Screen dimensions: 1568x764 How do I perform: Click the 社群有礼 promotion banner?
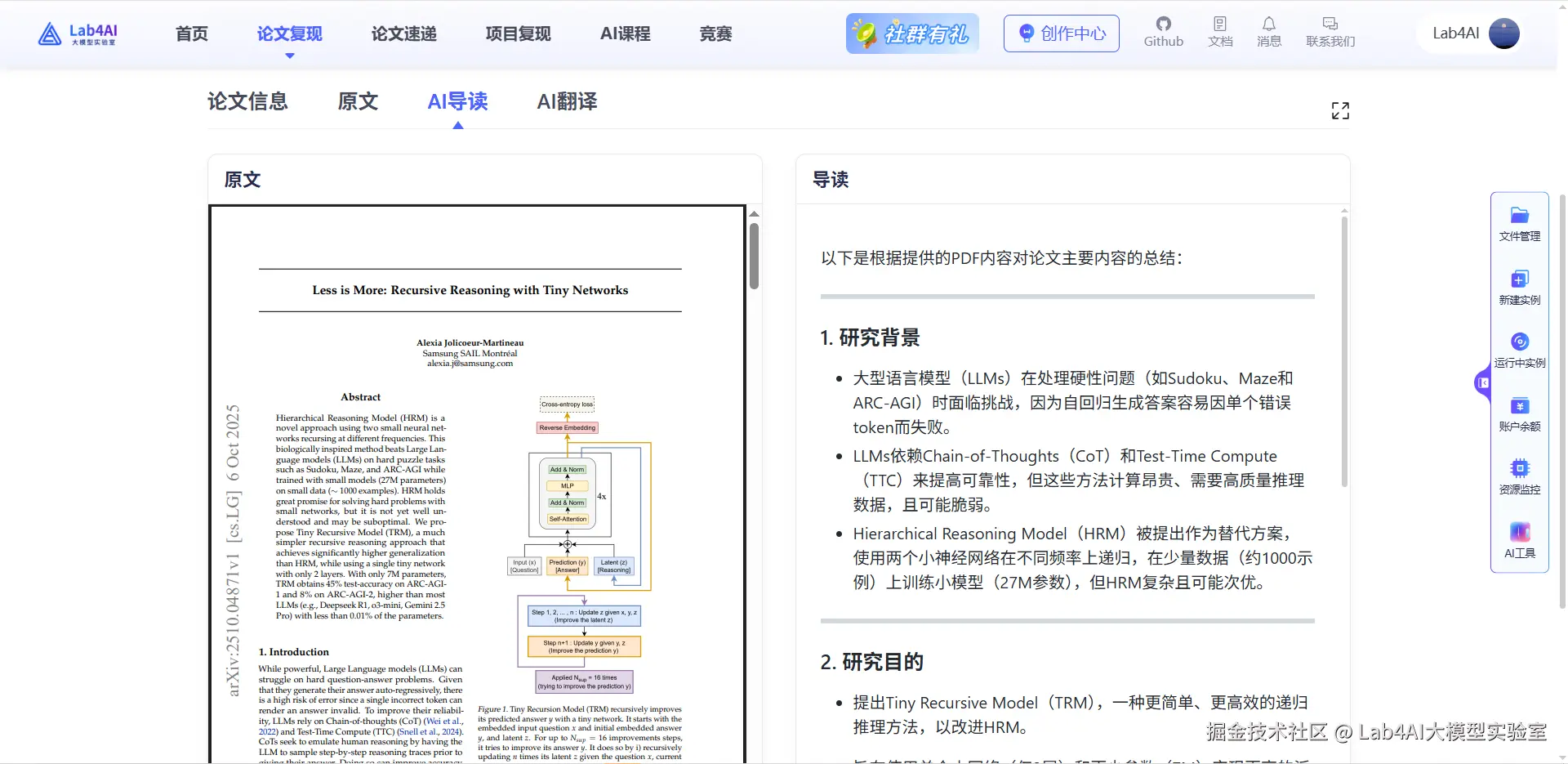912,34
